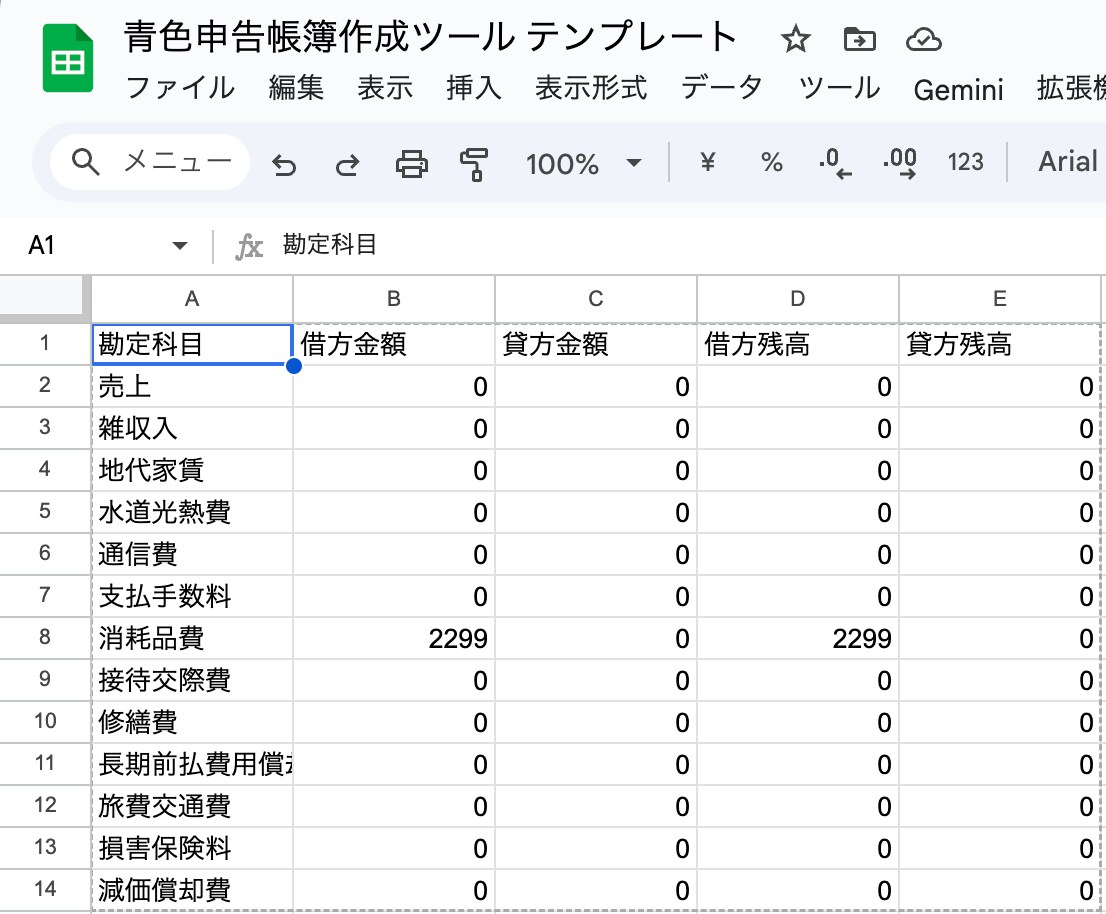The height and width of the screenshot is (914, 1106).
Task: Select the 減価償却費 cell
Action: (x=192, y=890)
